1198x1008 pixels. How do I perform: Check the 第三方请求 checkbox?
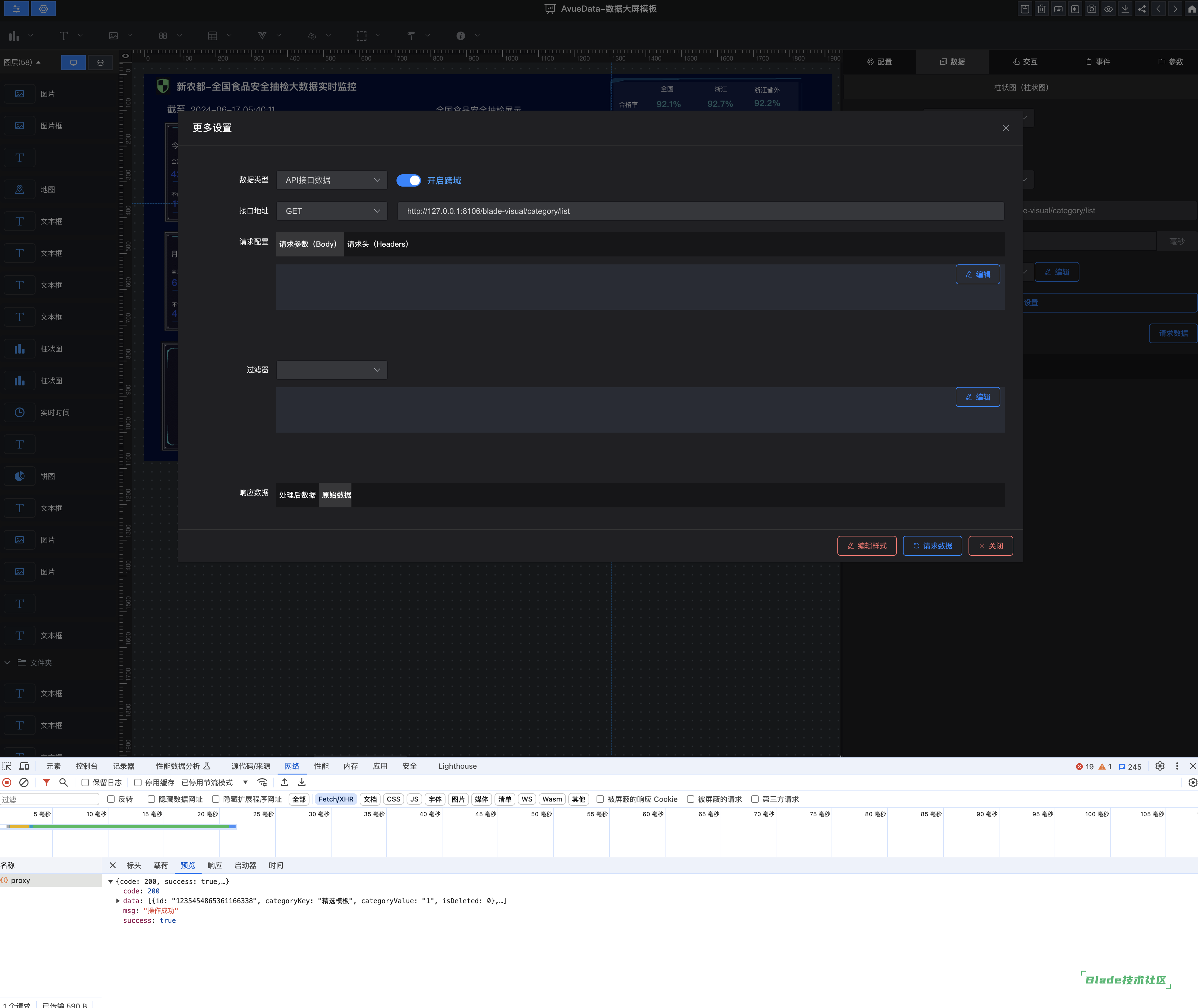755,799
